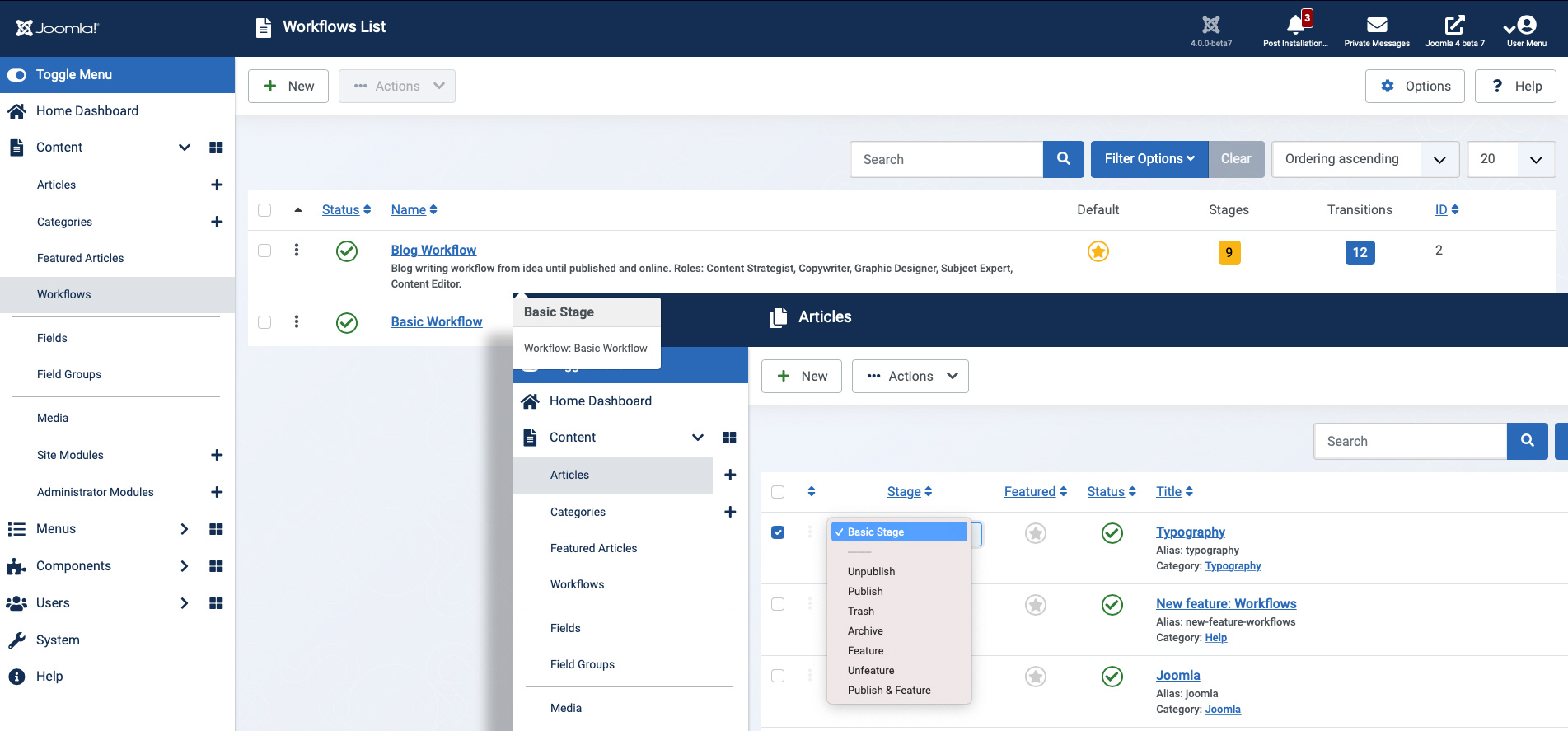
Task: Add new article via Articles plus icon
Action: point(217,185)
